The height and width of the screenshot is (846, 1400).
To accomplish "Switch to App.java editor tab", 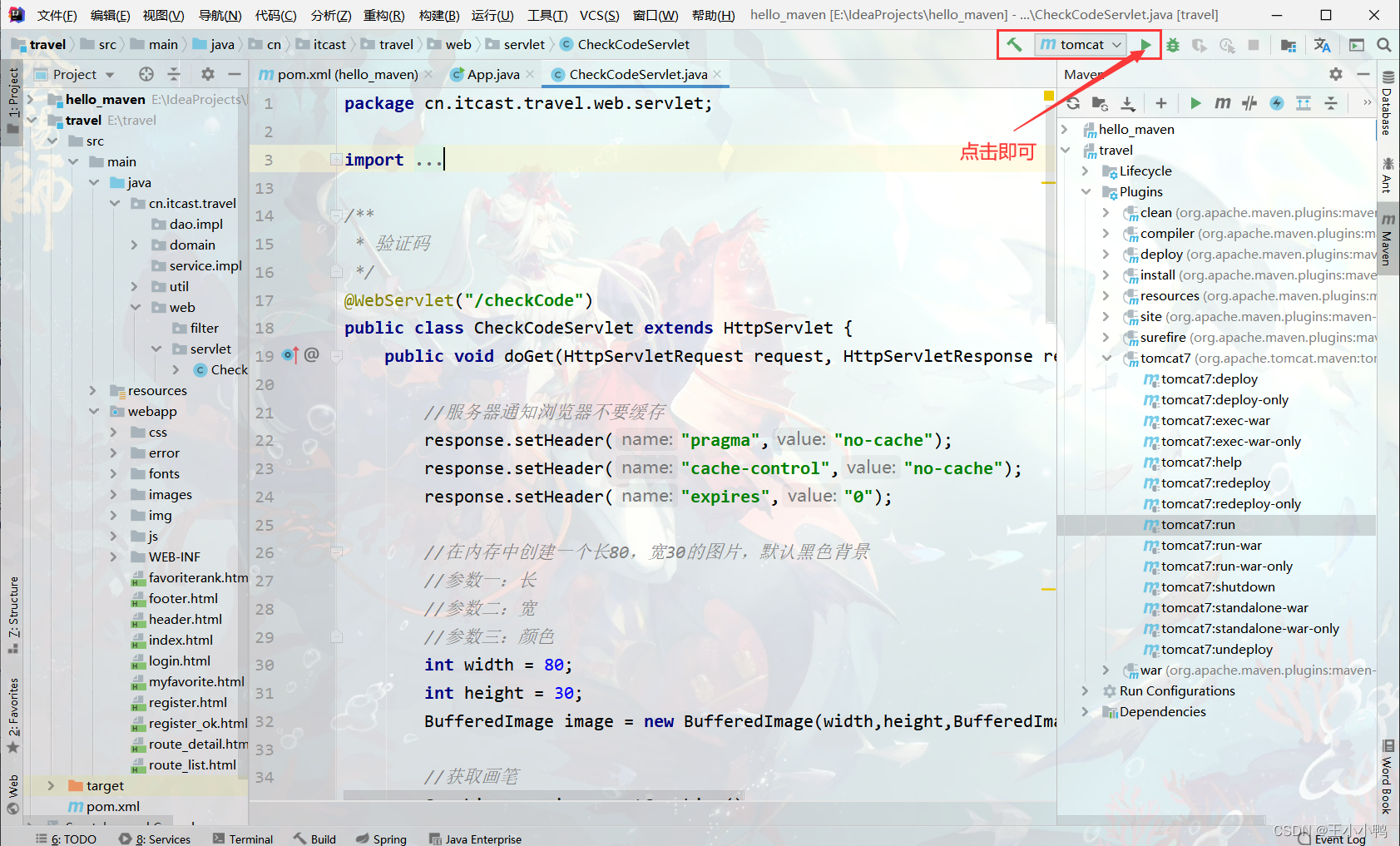I will click(493, 74).
